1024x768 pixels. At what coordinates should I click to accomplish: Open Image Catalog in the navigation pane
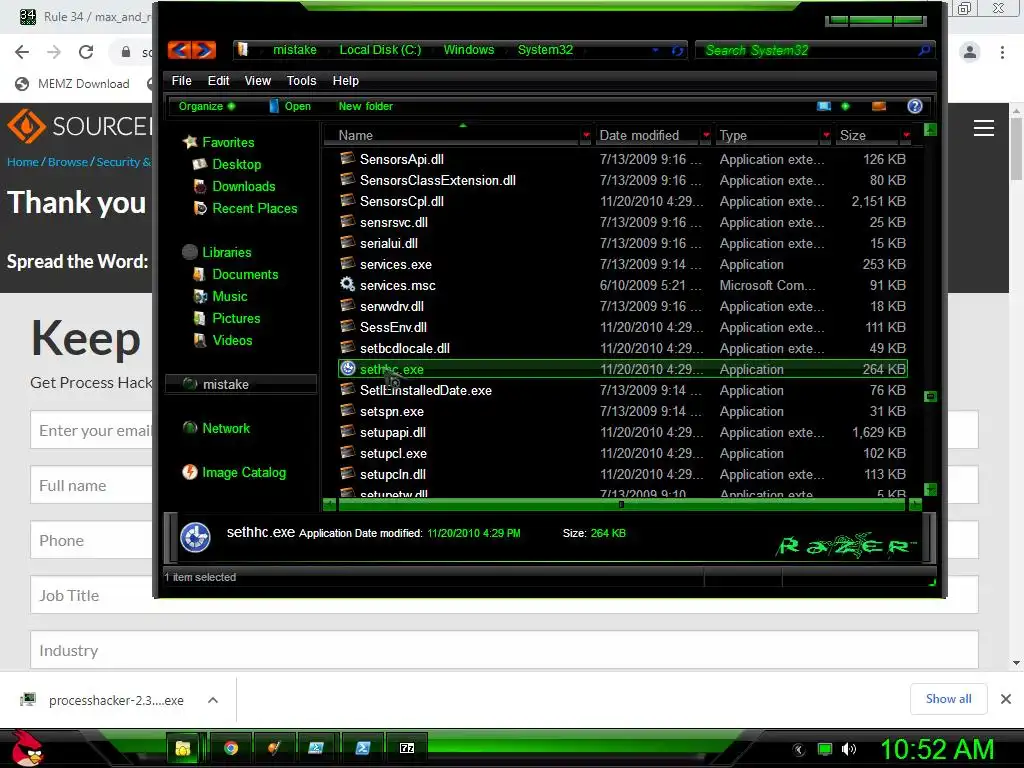point(244,472)
